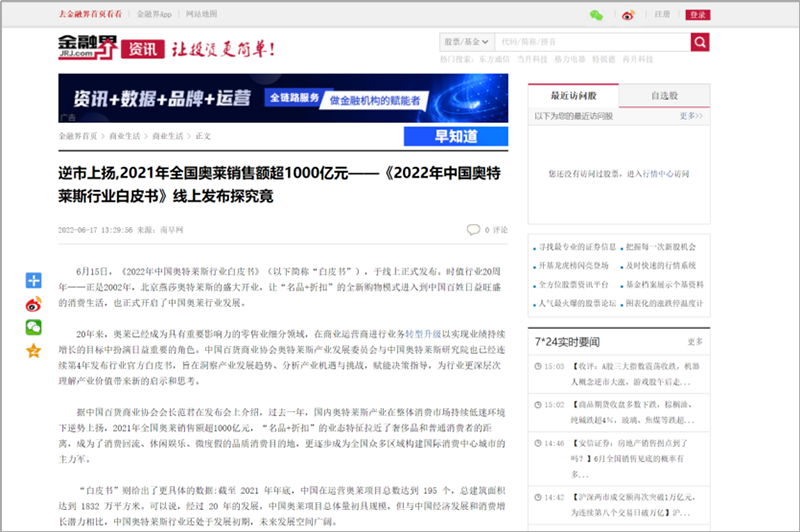The height and width of the screenshot is (532, 800).
Task: Click the WeChat icon in top bar
Action: point(596,15)
